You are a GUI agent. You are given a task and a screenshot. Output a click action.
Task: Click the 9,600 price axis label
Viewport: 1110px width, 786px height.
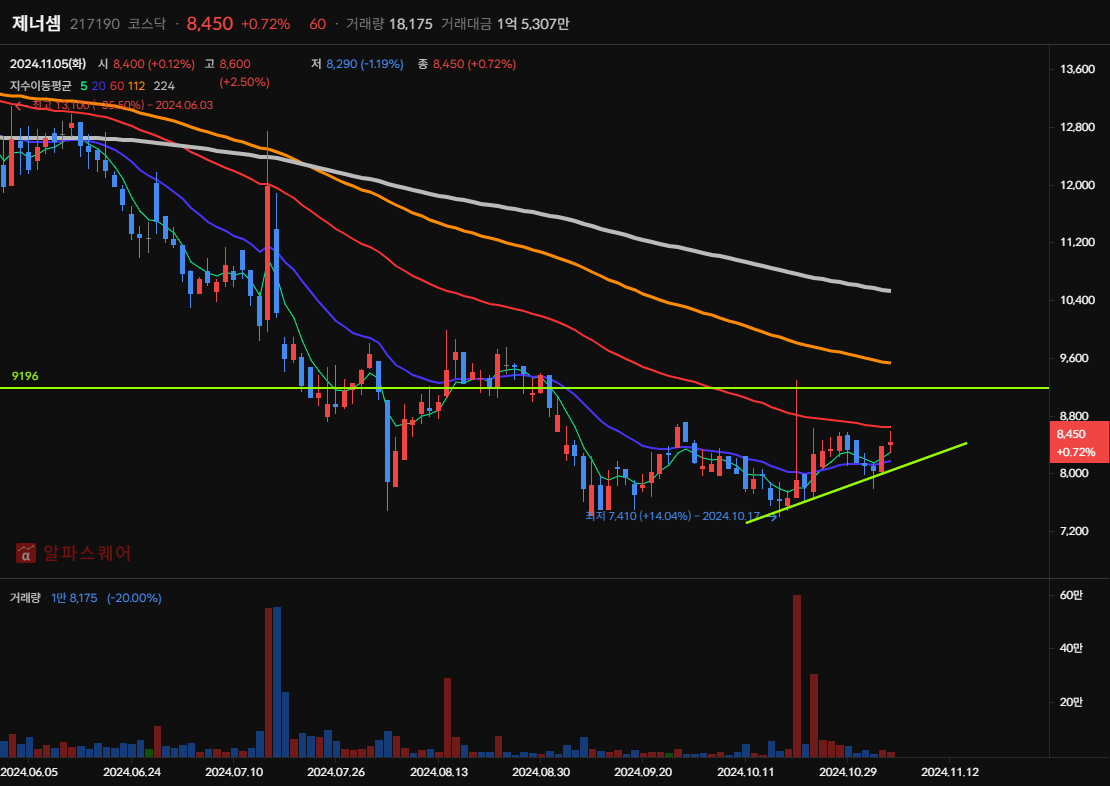point(1074,358)
